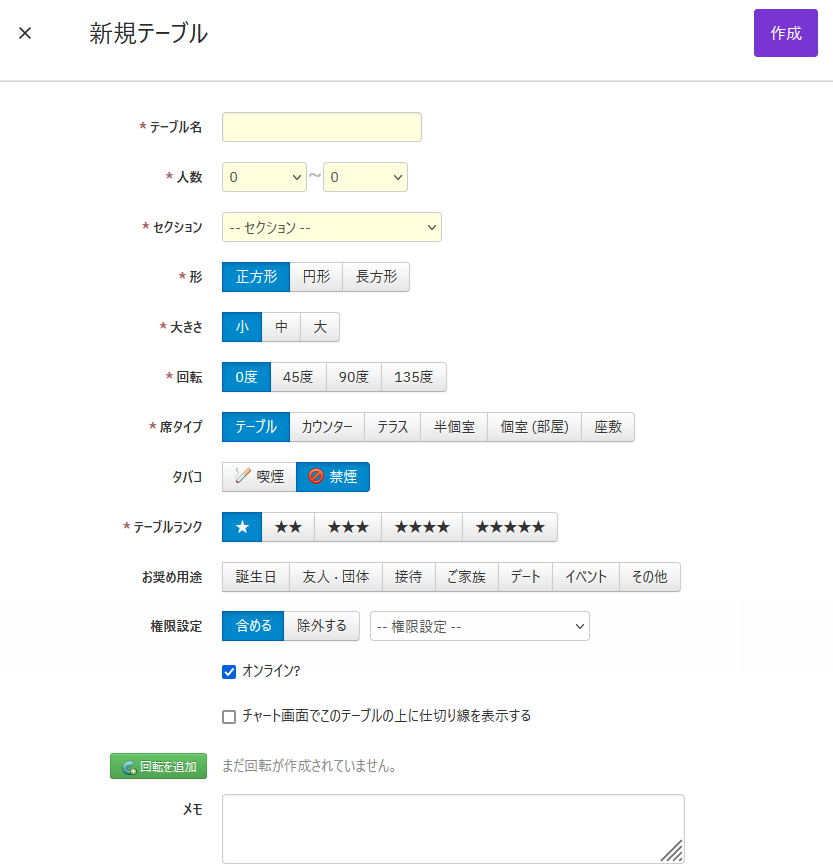Close the new table dialog with X
833x868 pixels.
click(x=25, y=33)
